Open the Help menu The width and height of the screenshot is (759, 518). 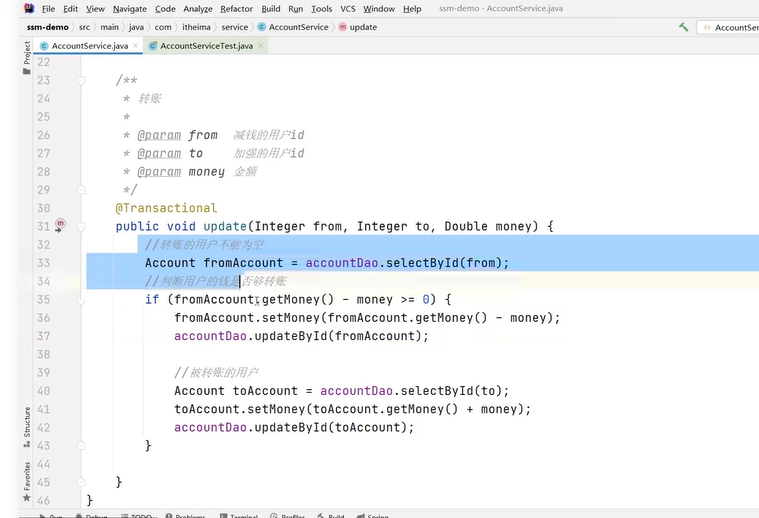[412, 9]
